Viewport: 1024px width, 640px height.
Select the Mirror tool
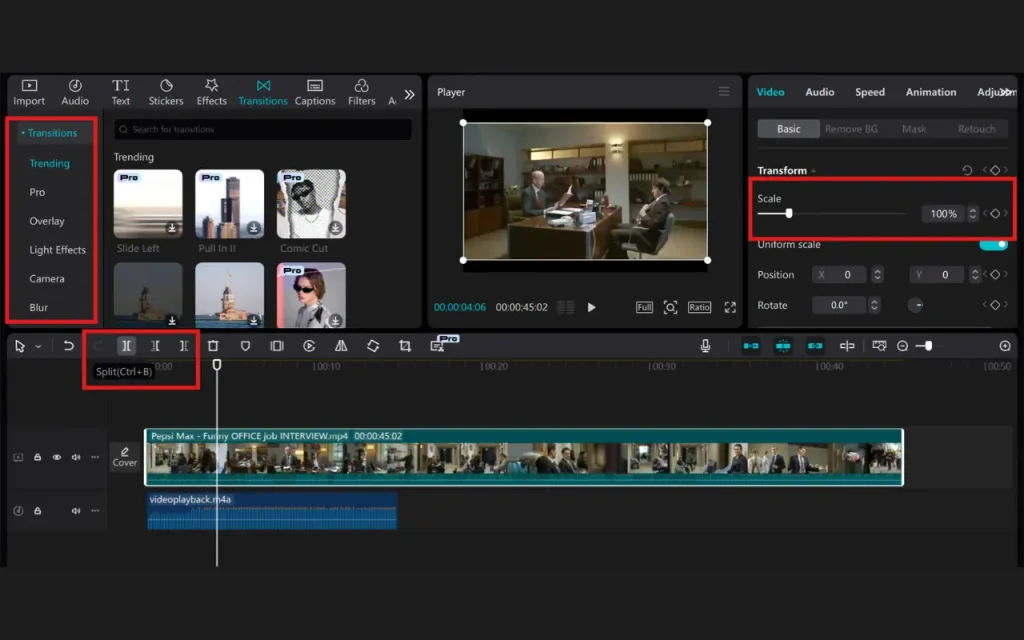340,345
